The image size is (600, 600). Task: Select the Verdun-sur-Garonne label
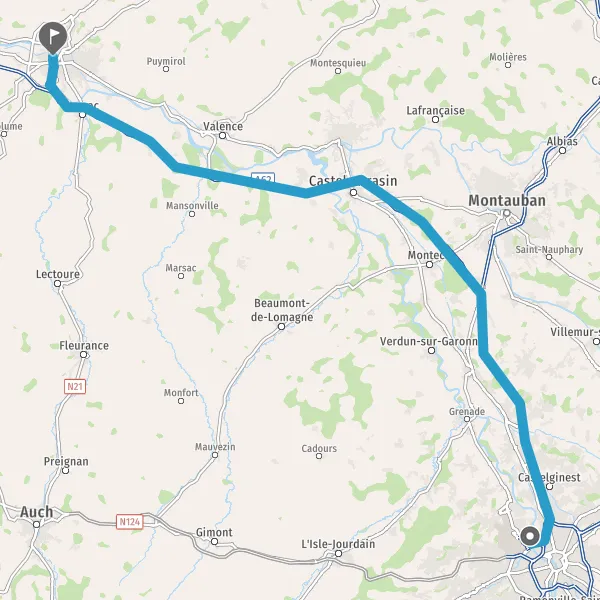[429, 341]
